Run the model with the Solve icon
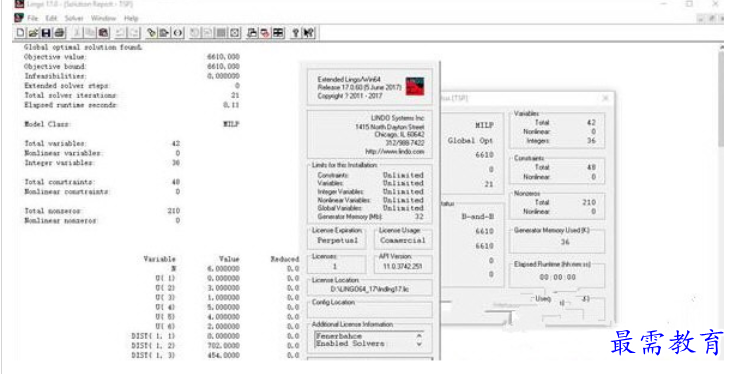Image resolution: width=732 pixels, height=374 pixels. [x=195, y=33]
